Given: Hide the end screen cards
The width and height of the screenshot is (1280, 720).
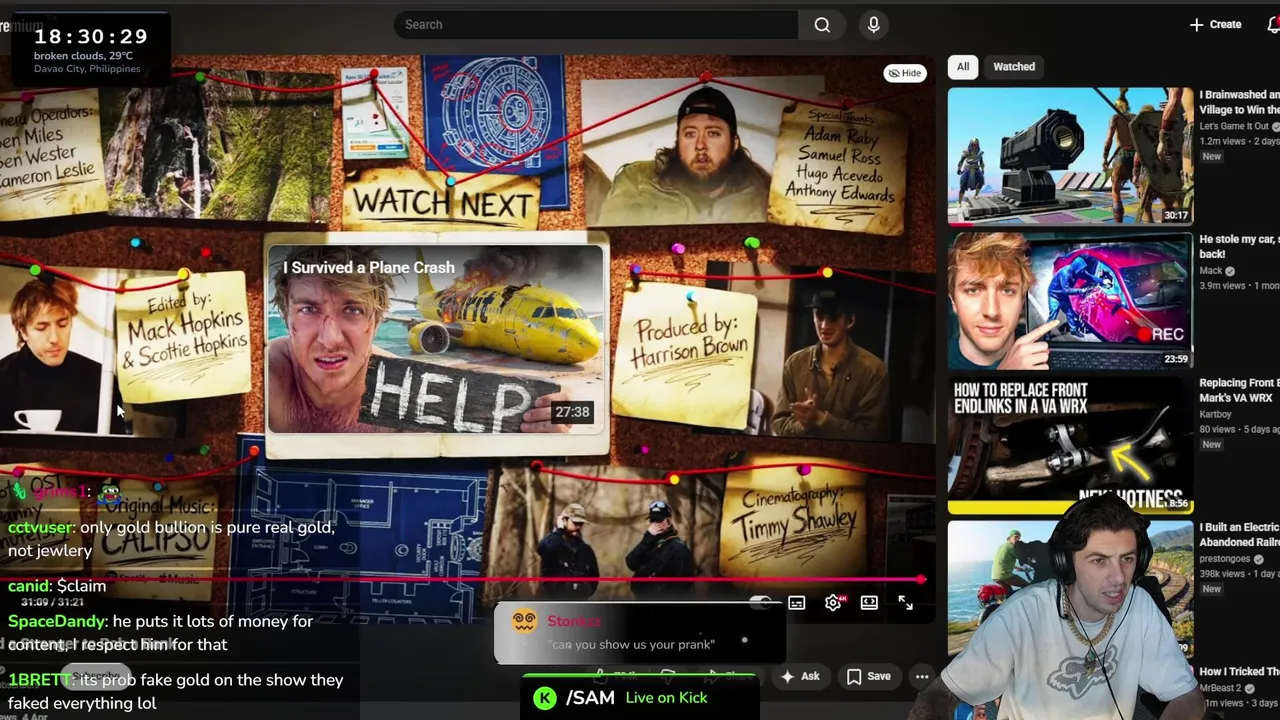Looking at the screenshot, I should (x=904, y=73).
